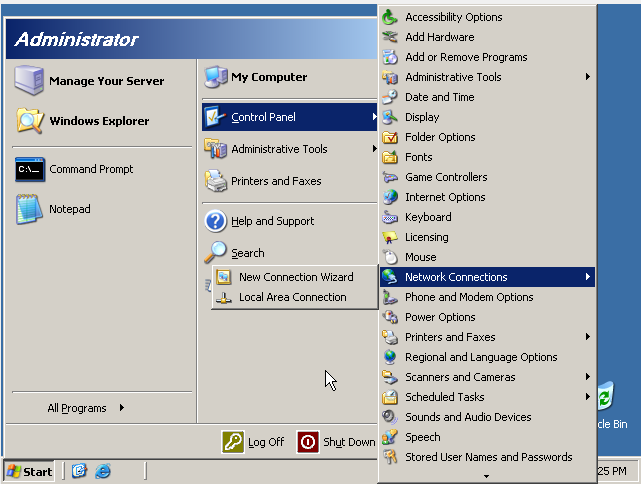Open the Display icon
The height and width of the screenshot is (484, 641).
(390, 117)
